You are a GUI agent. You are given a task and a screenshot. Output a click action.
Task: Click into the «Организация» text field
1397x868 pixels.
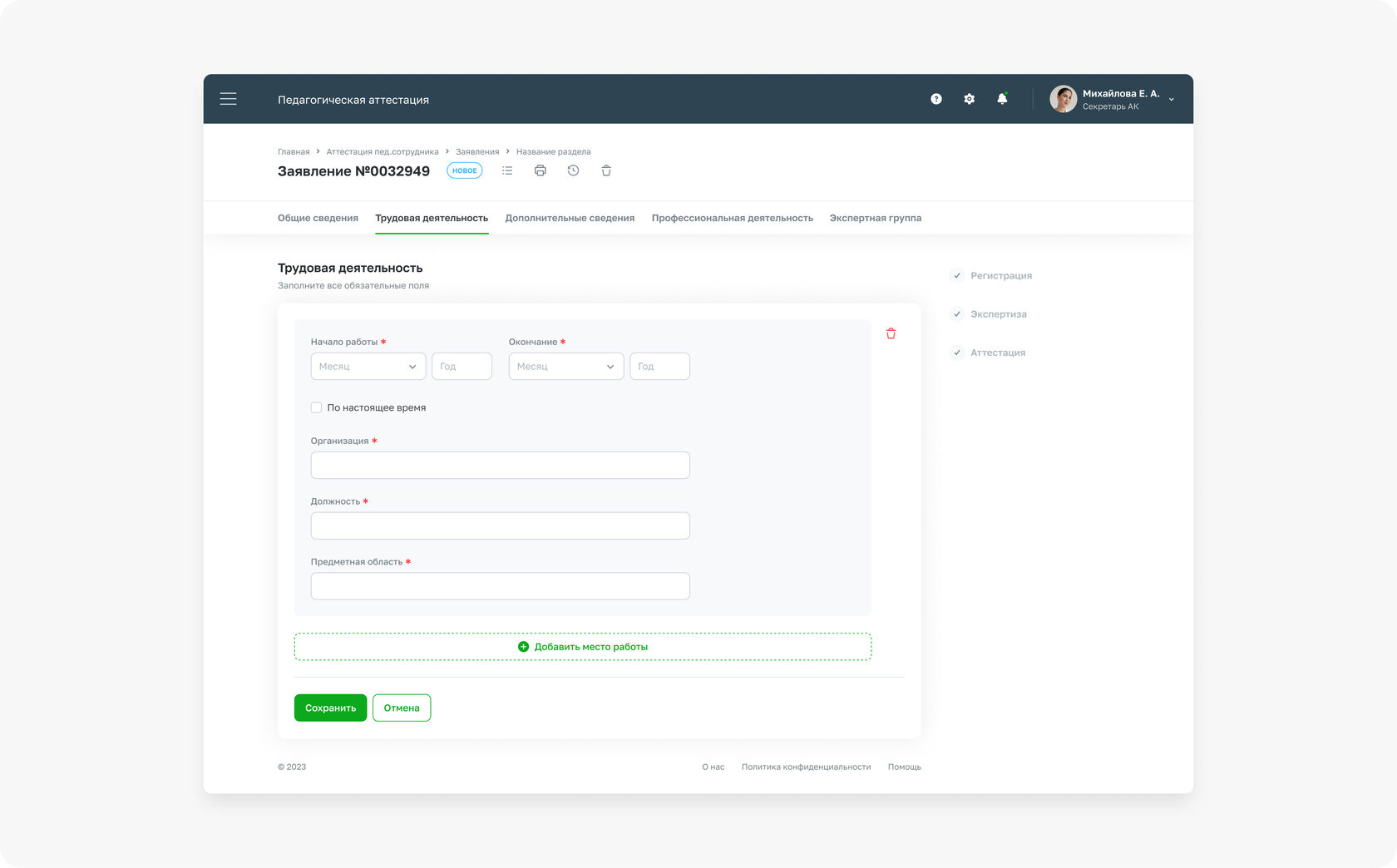coord(501,466)
